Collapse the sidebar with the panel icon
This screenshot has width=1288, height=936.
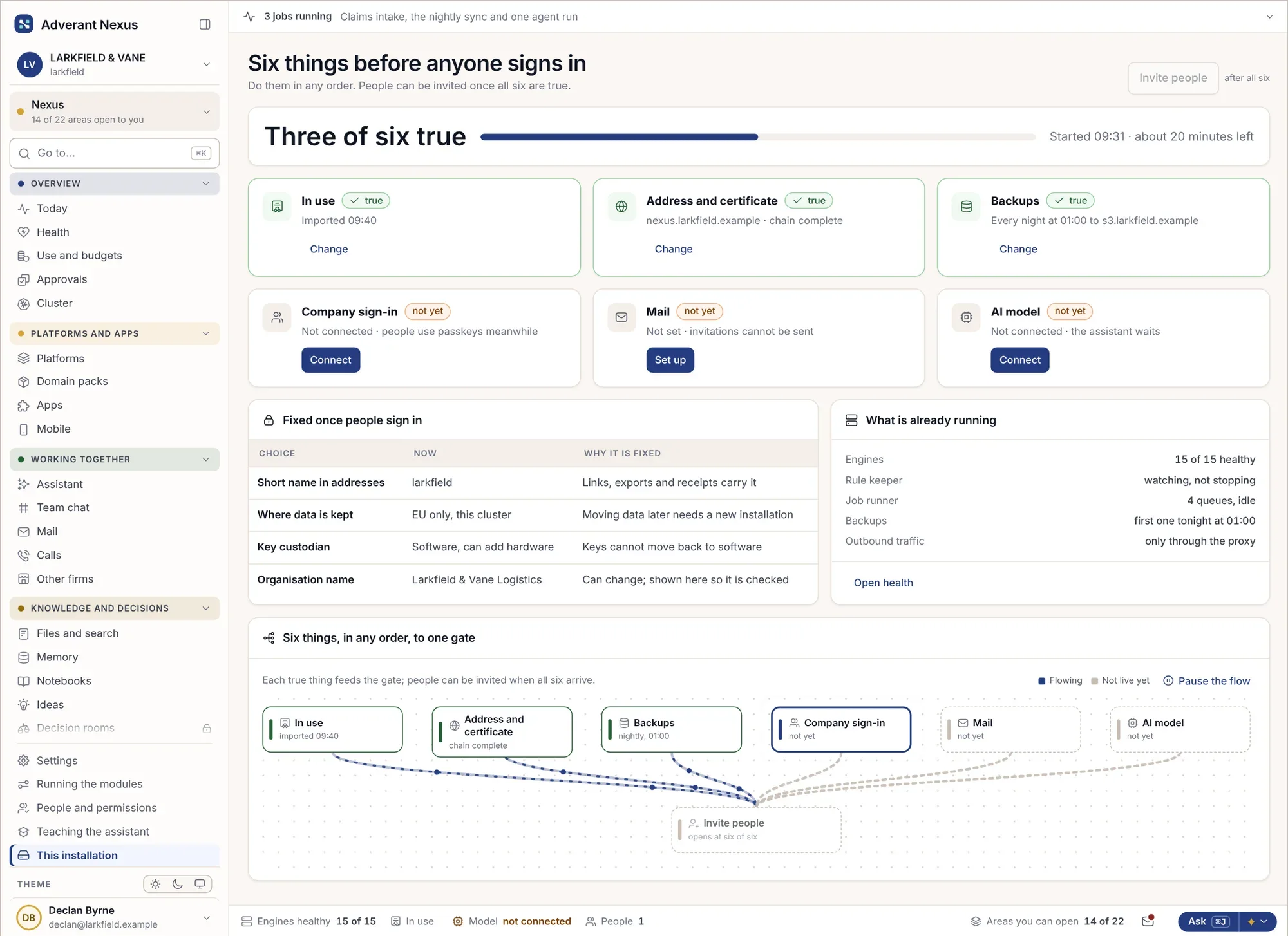coord(205,24)
